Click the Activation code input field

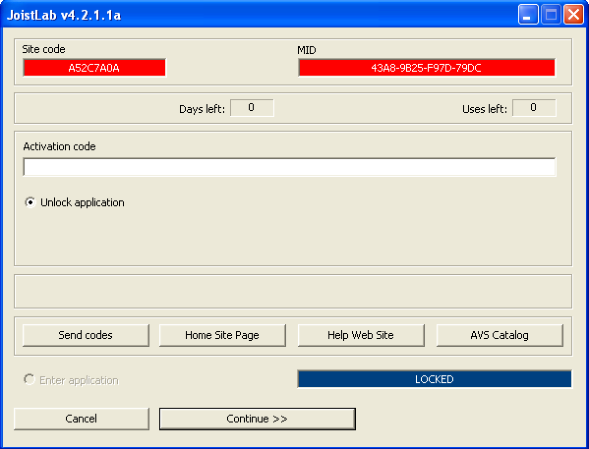(x=289, y=167)
